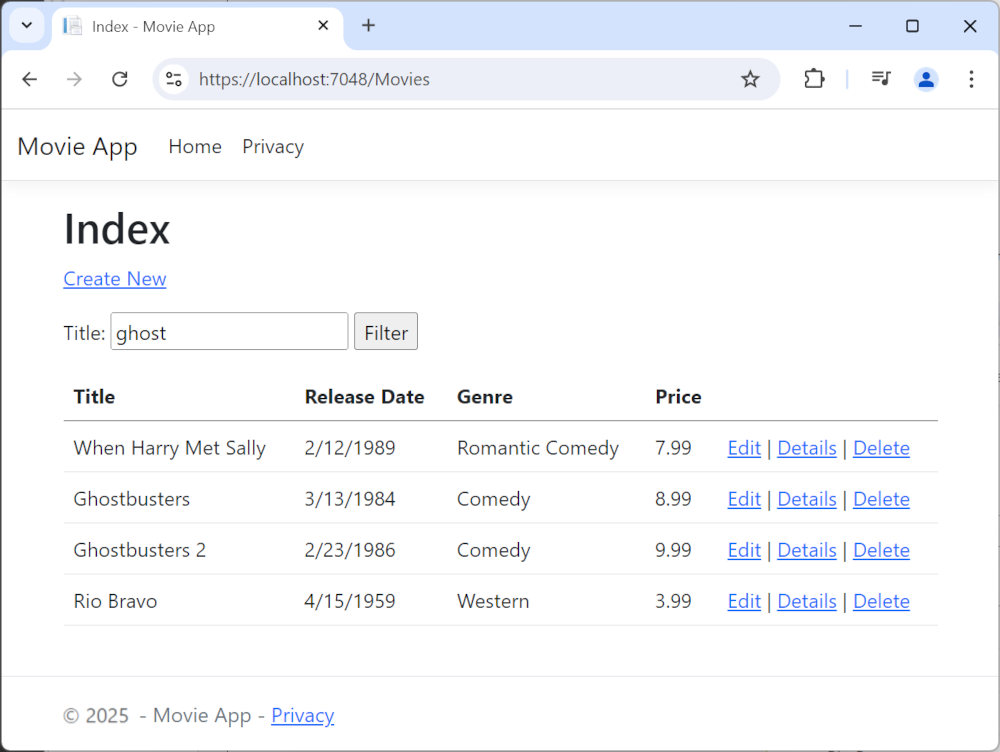Click the media controls icon near profile

coord(880,79)
